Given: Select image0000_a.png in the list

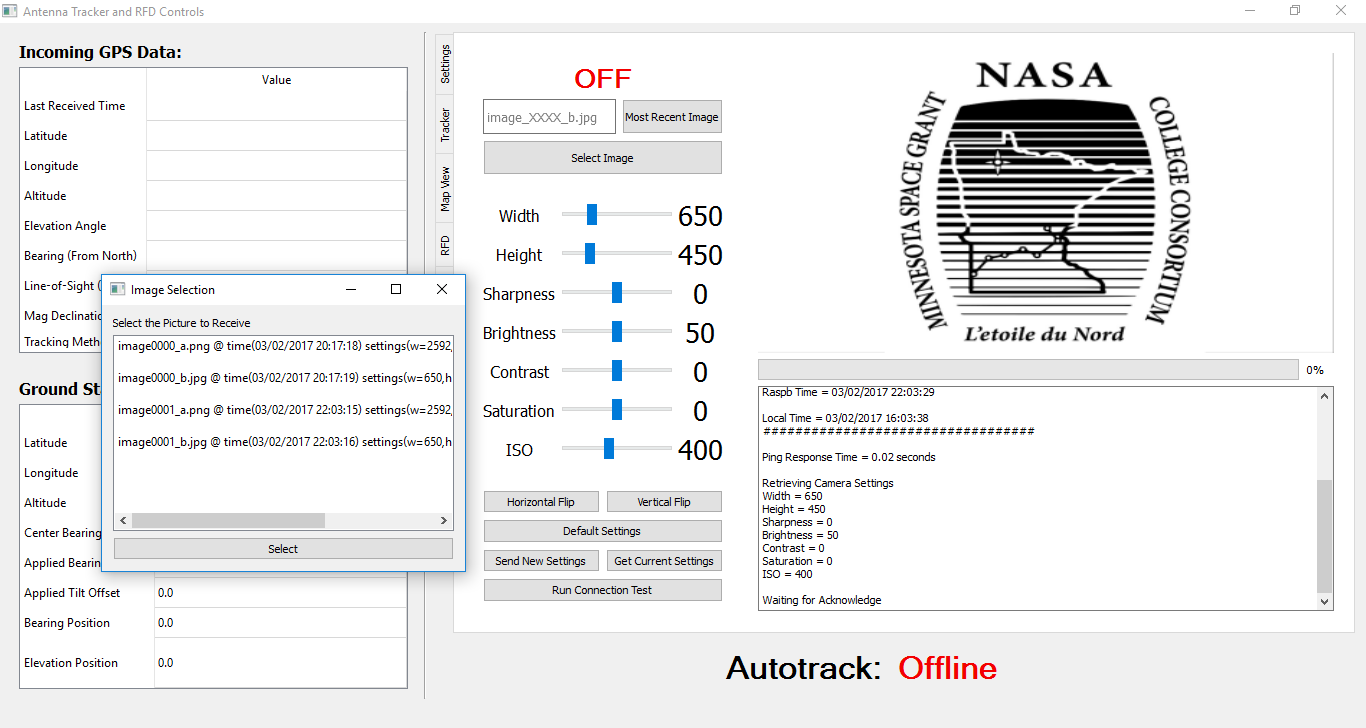Looking at the screenshot, I should coord(283,346).
